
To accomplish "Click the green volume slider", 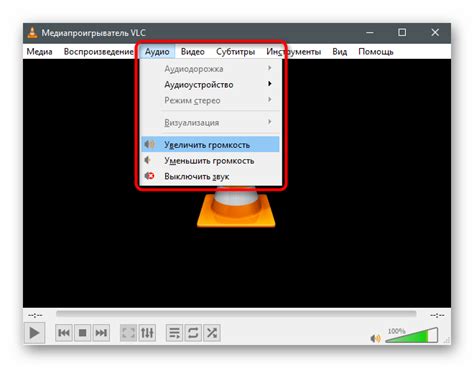I will coord(411,335).
